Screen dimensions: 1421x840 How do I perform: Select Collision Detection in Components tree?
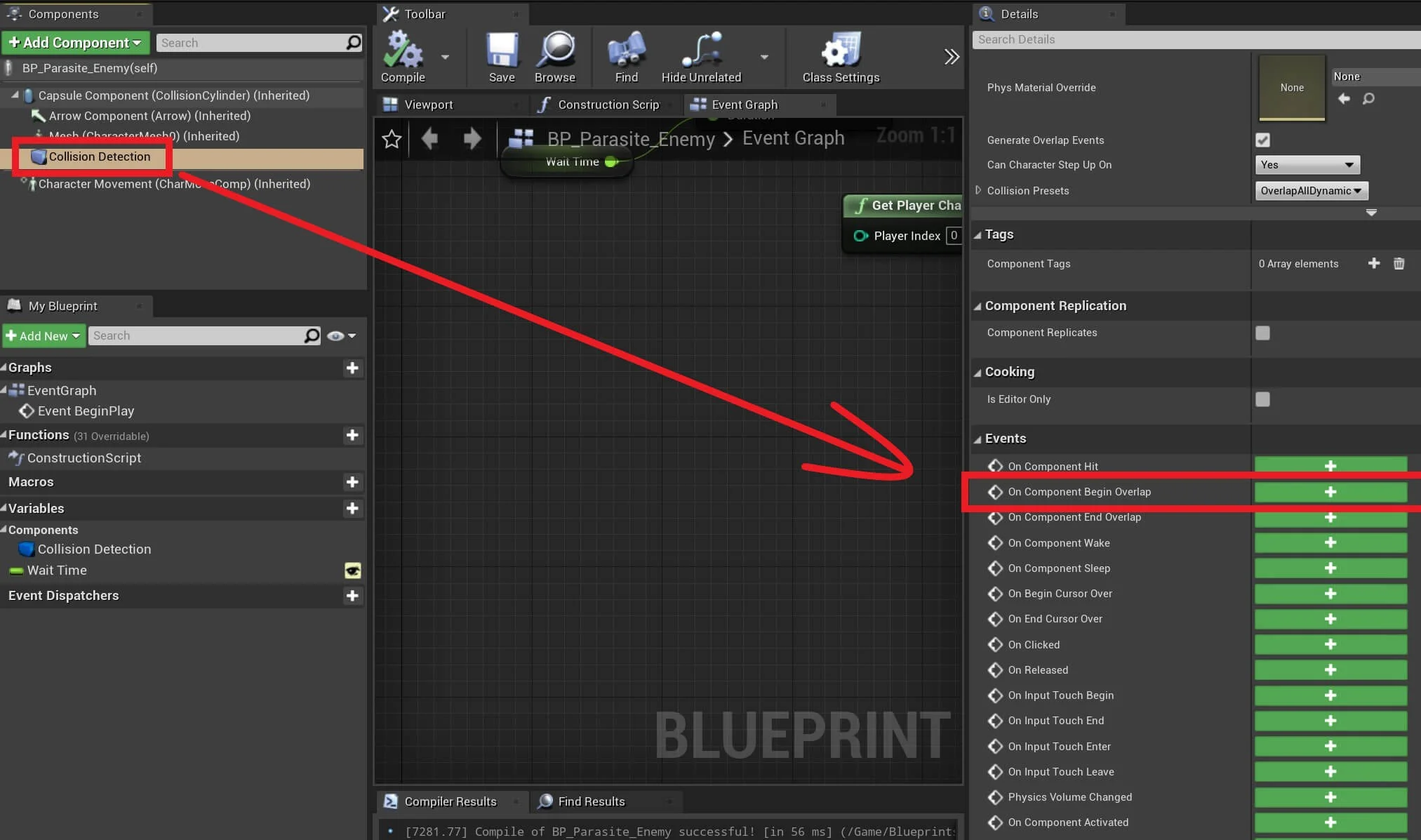[x=99, y=156]
